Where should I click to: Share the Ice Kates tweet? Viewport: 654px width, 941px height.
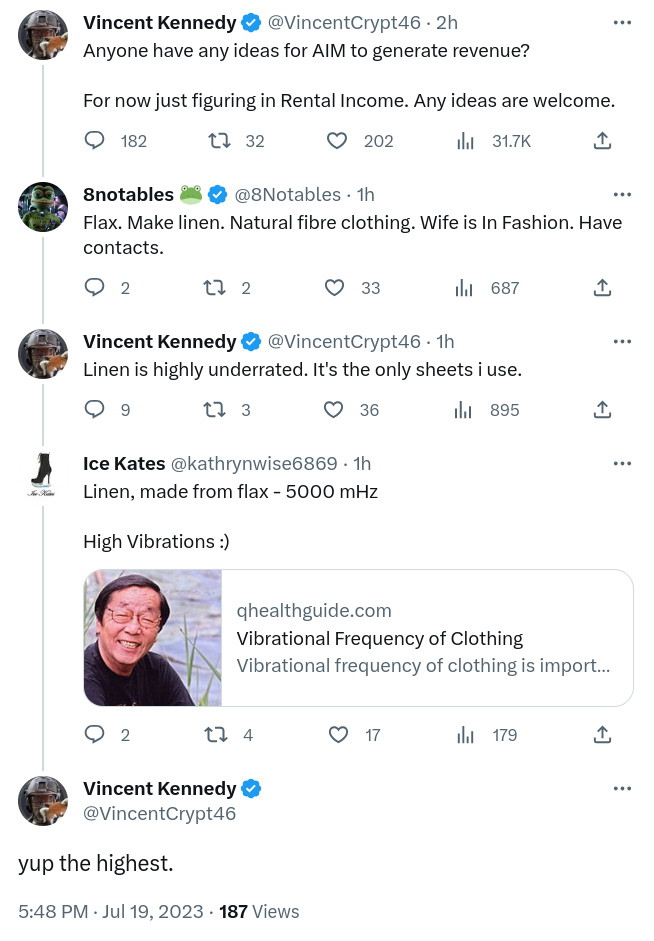point(602,735)
